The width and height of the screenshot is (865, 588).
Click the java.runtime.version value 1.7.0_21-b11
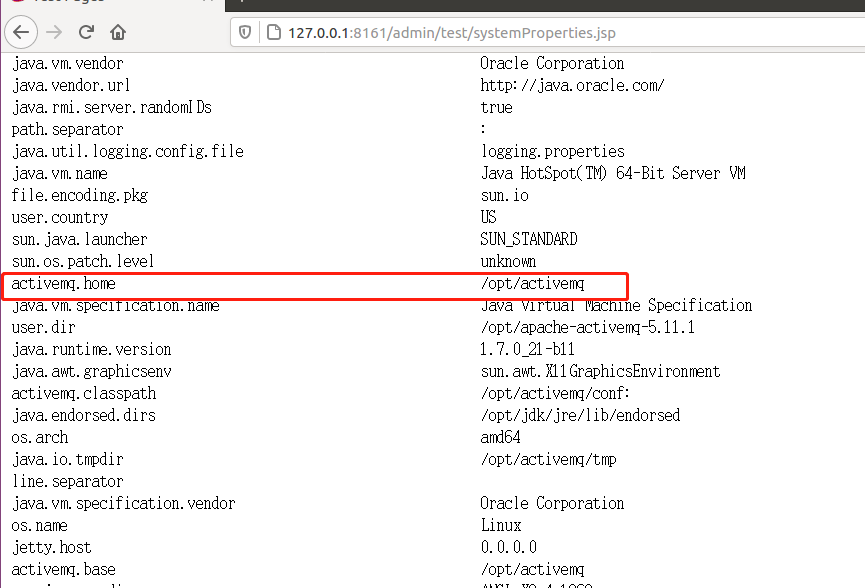(527, 350)
